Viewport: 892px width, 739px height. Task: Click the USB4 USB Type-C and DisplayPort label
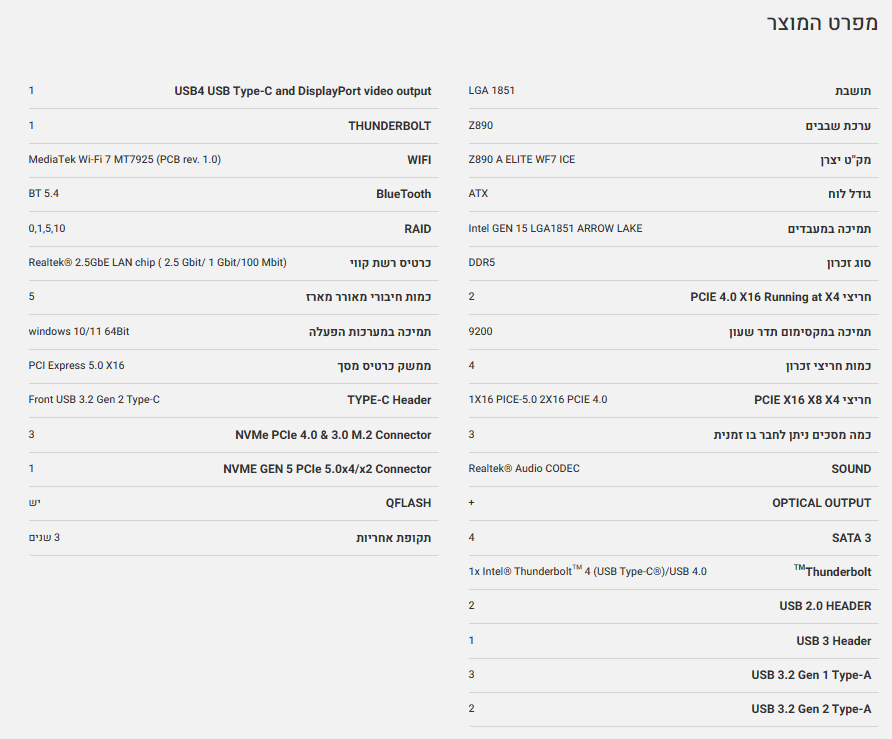coord(303,91)
